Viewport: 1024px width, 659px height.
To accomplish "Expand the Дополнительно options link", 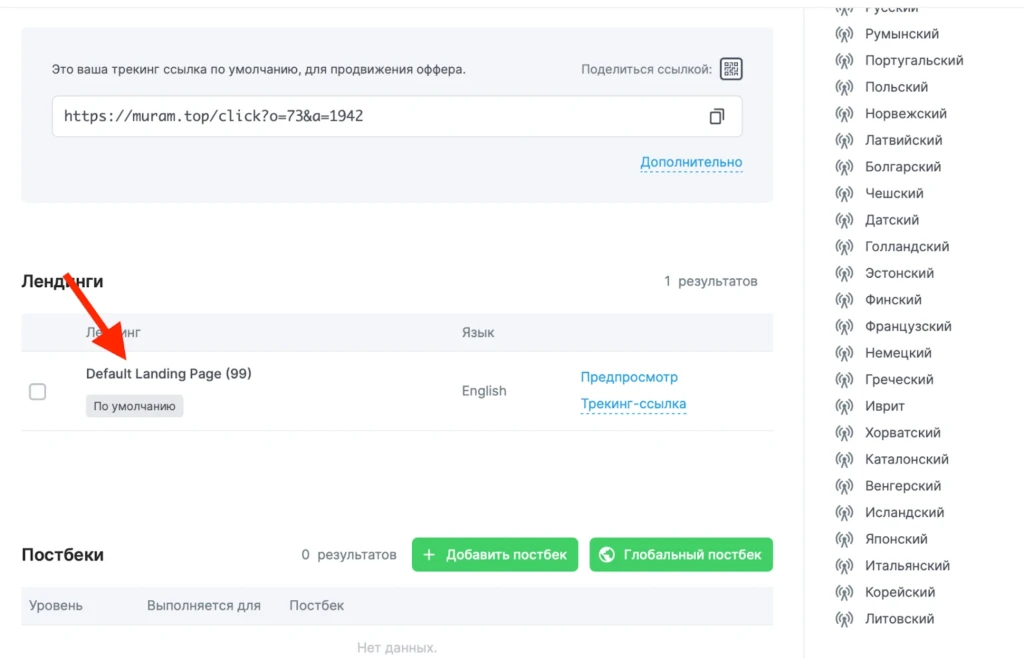I will click(691, 162).
